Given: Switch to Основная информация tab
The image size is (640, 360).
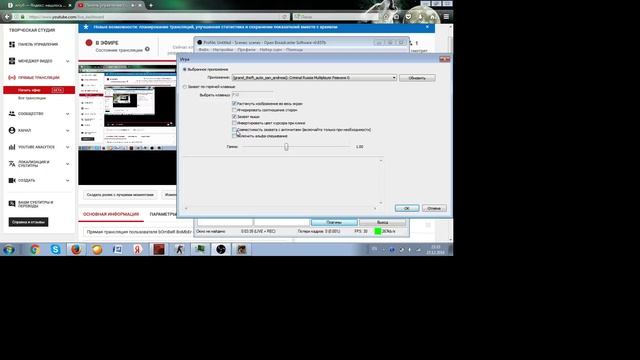Looking at the screenshot, I should pos(111,214).
